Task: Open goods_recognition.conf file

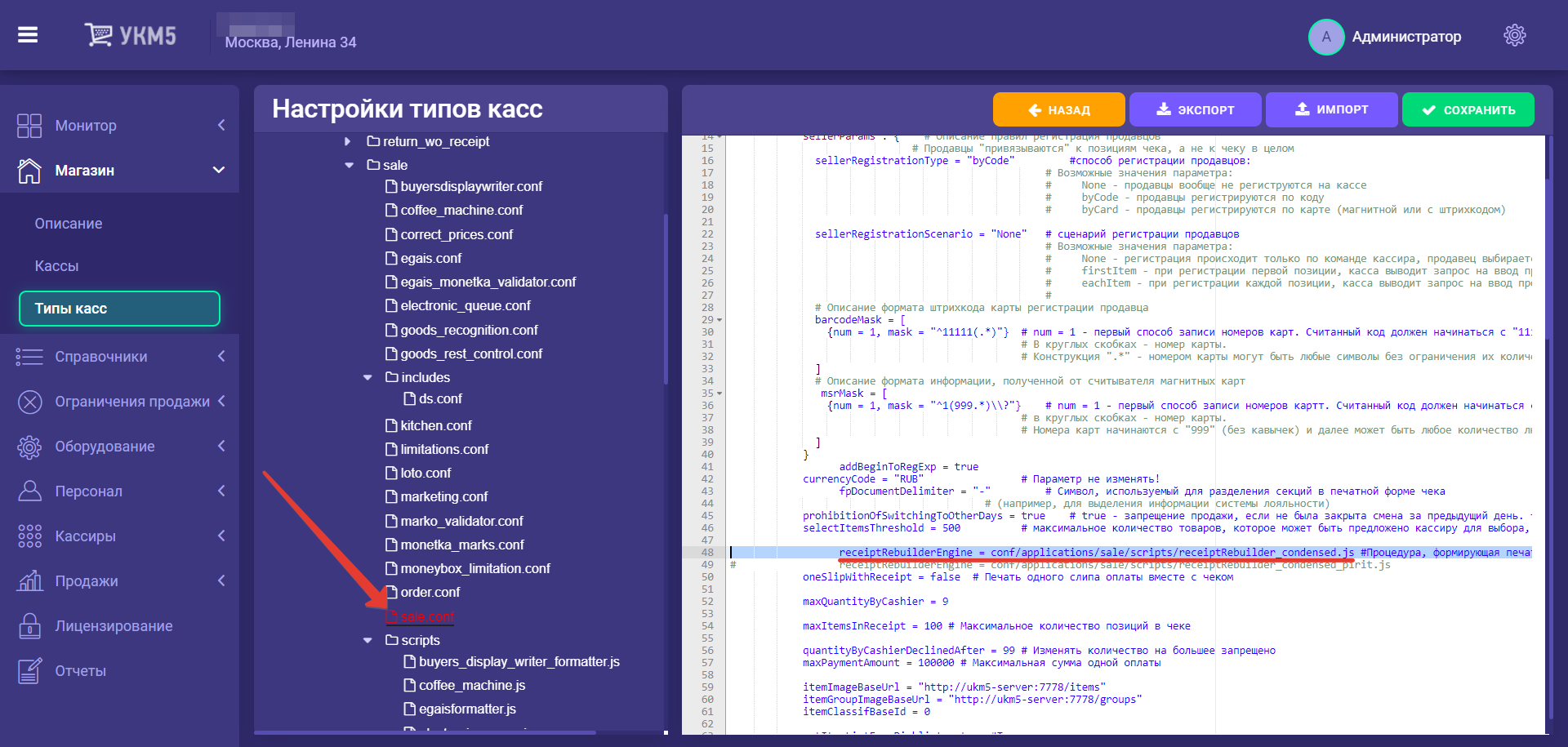Action: point(470,330)
